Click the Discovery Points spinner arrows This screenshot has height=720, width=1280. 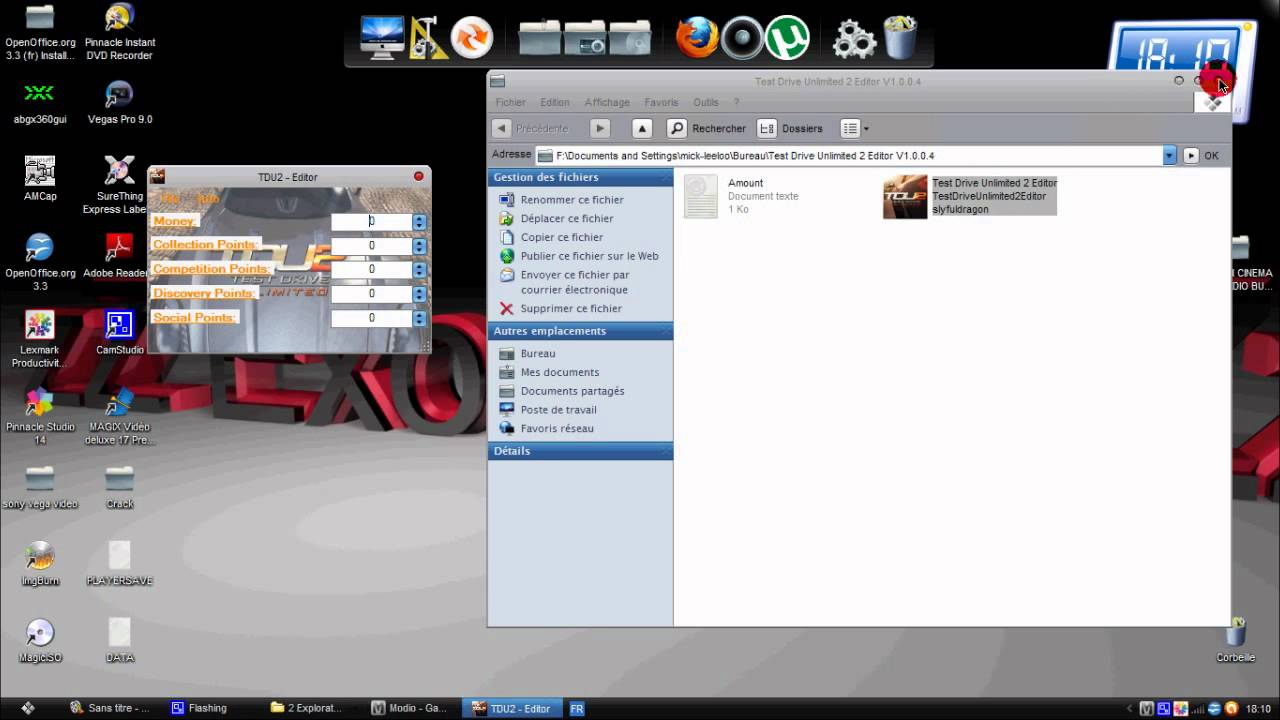(419, 294)
